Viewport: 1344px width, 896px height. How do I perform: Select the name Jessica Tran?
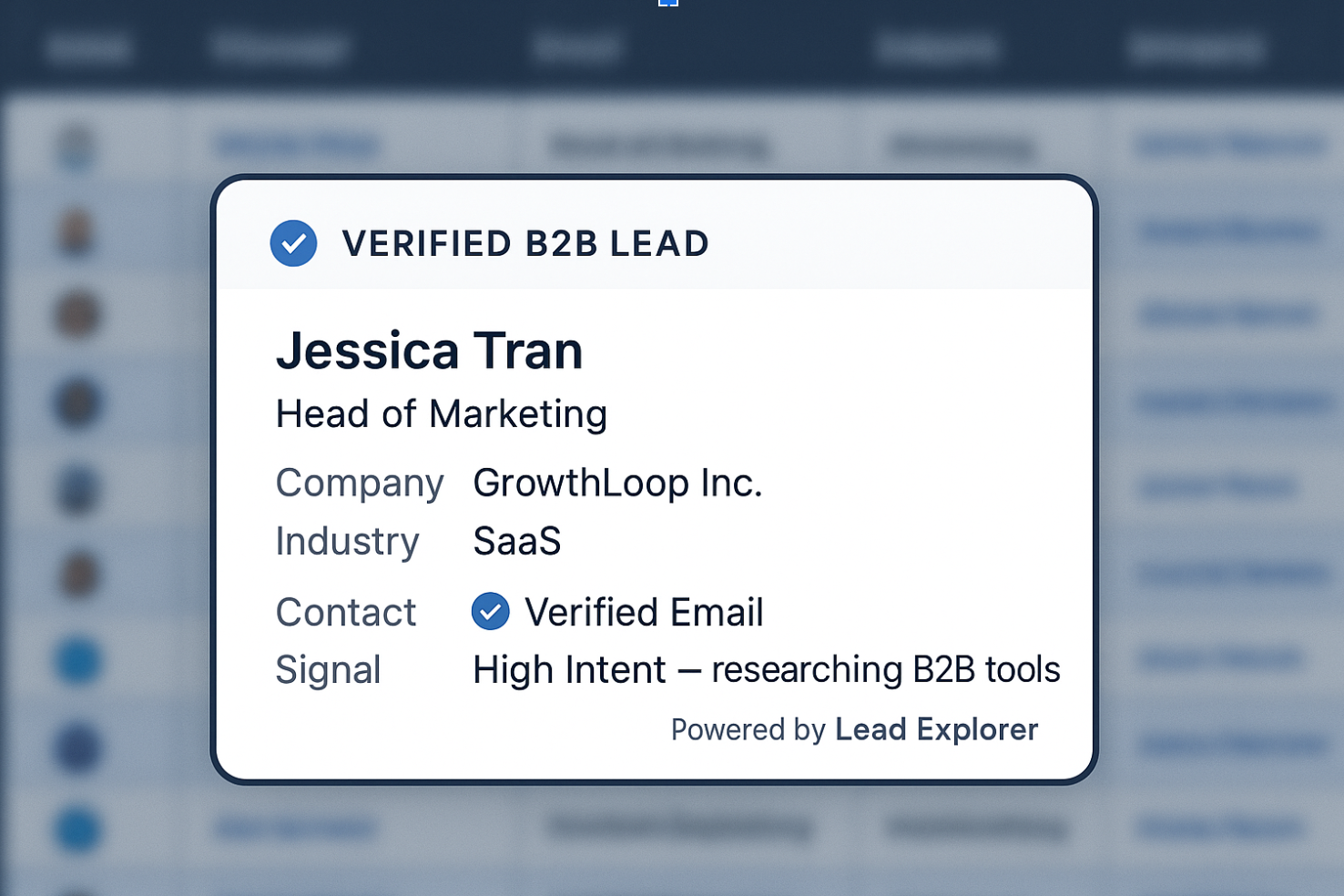click(x=430, y=351)
